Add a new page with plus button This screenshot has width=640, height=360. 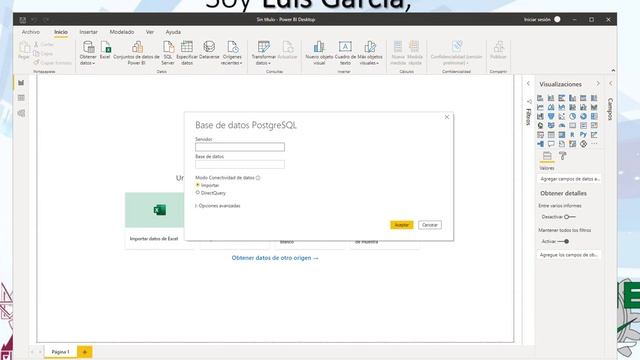click(85, 352)
